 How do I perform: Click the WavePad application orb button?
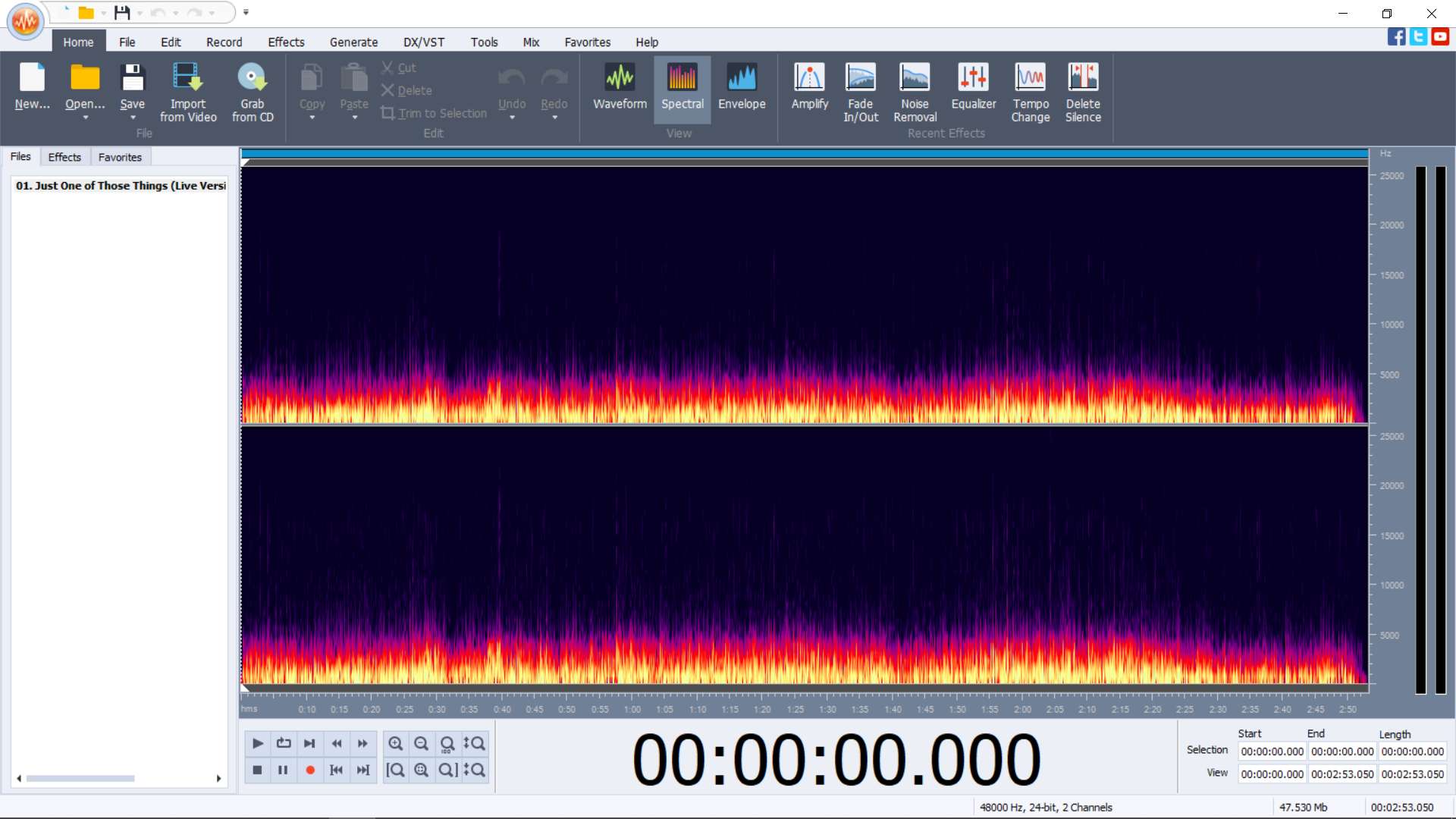point(26,21)
